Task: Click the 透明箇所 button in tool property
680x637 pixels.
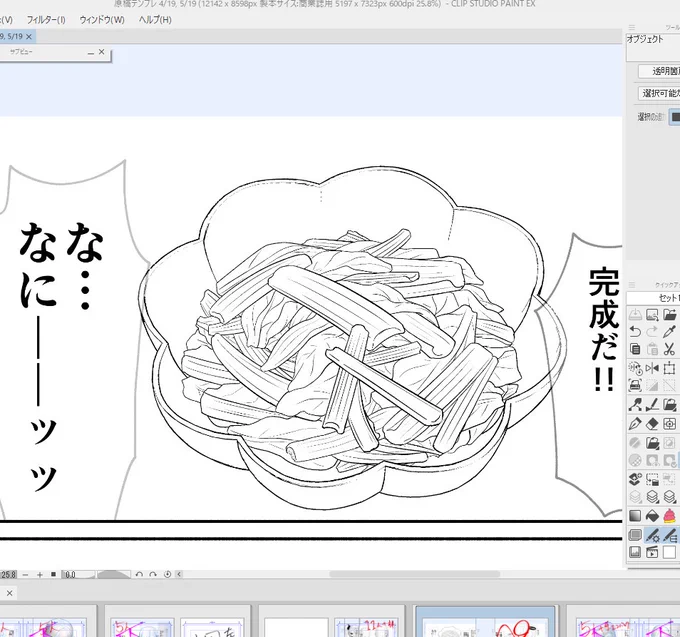Action: click(x=659, y=71)
